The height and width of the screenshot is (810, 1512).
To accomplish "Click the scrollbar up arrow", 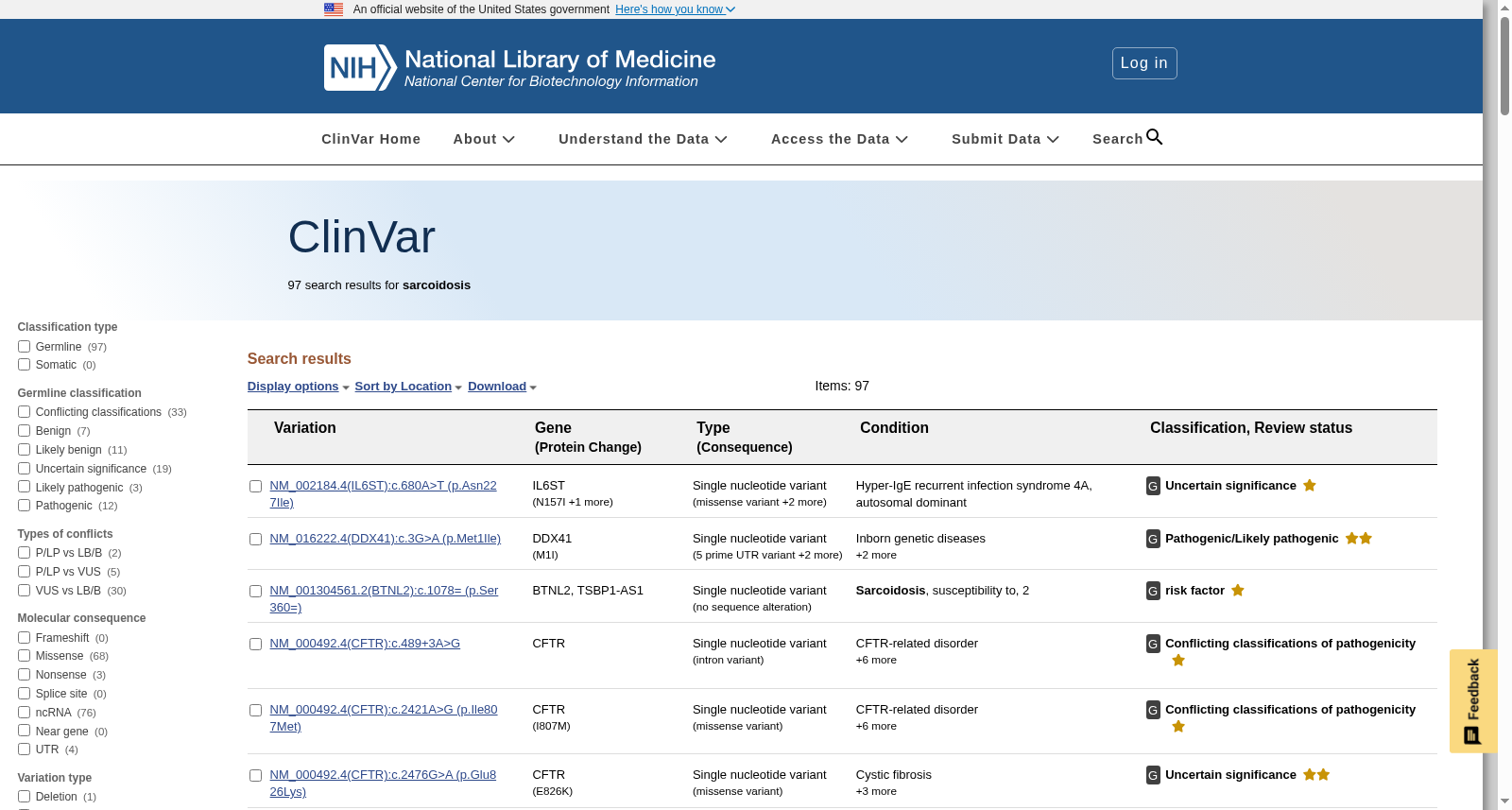I will tap(1504, 8).
